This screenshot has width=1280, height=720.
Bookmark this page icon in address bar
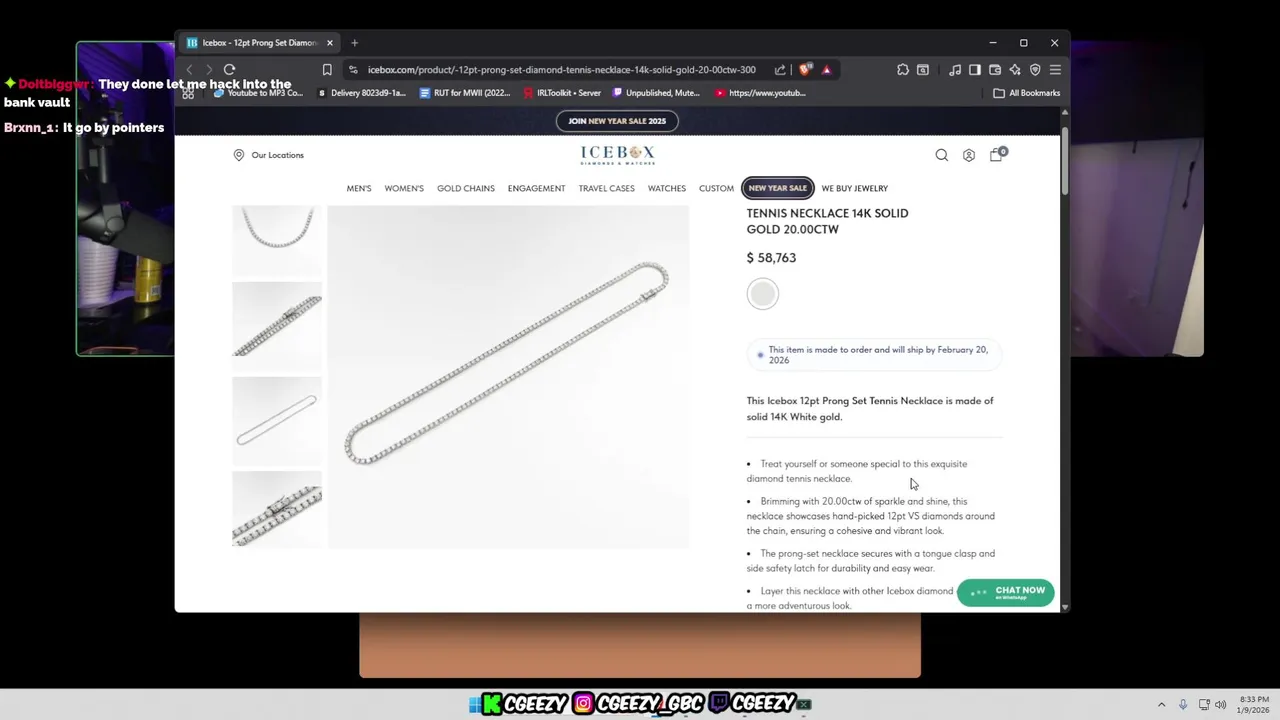[x=327, y=70]
